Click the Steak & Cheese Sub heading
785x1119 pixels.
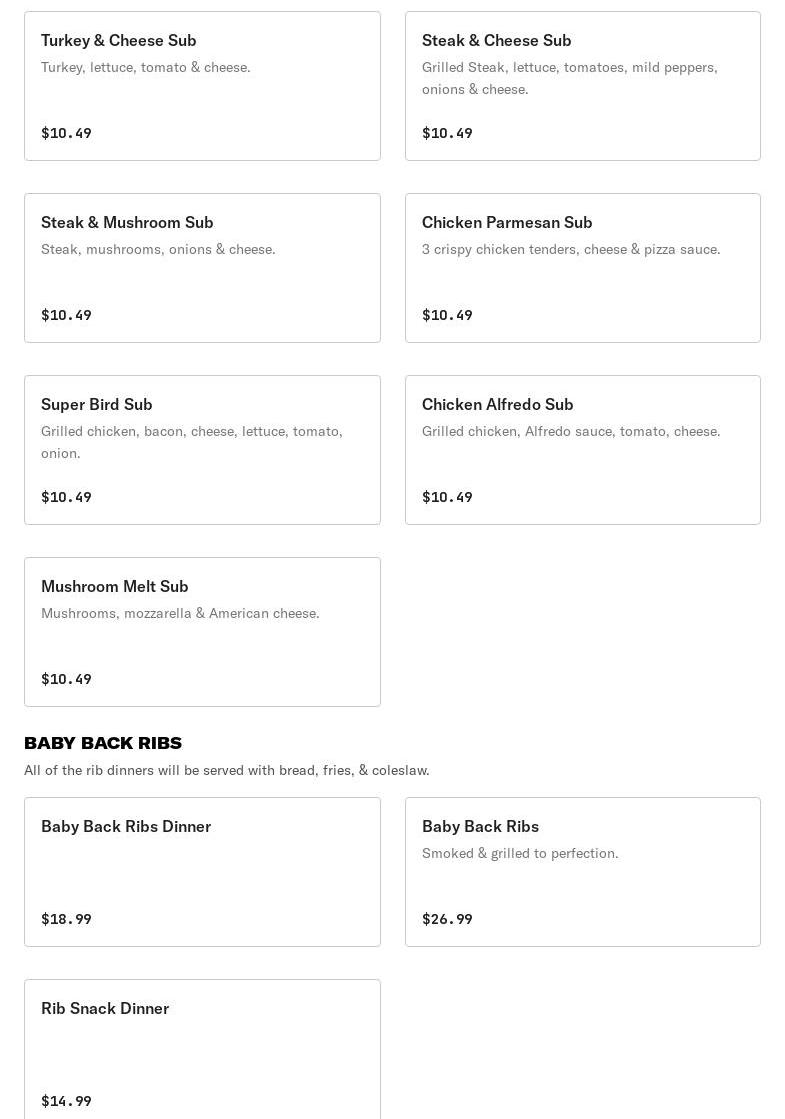(497, 41)
